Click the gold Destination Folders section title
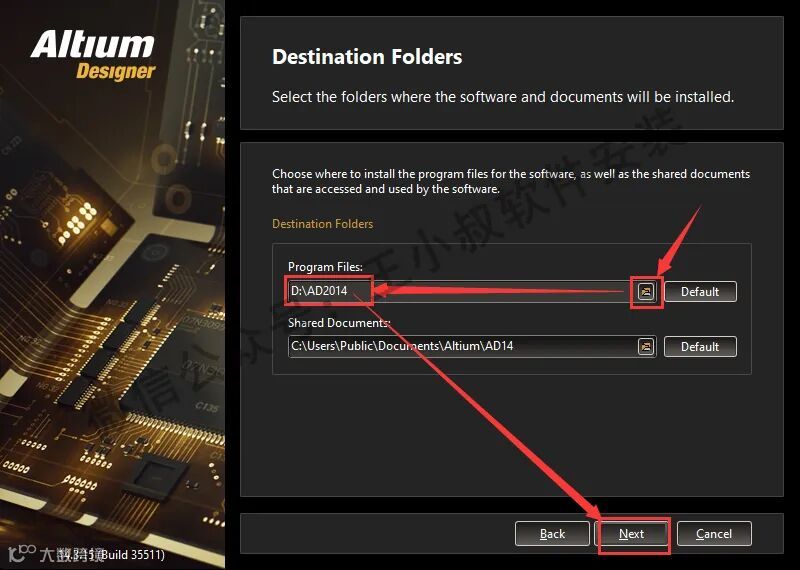This screenshot has height=570, width=800. [322, 224]
